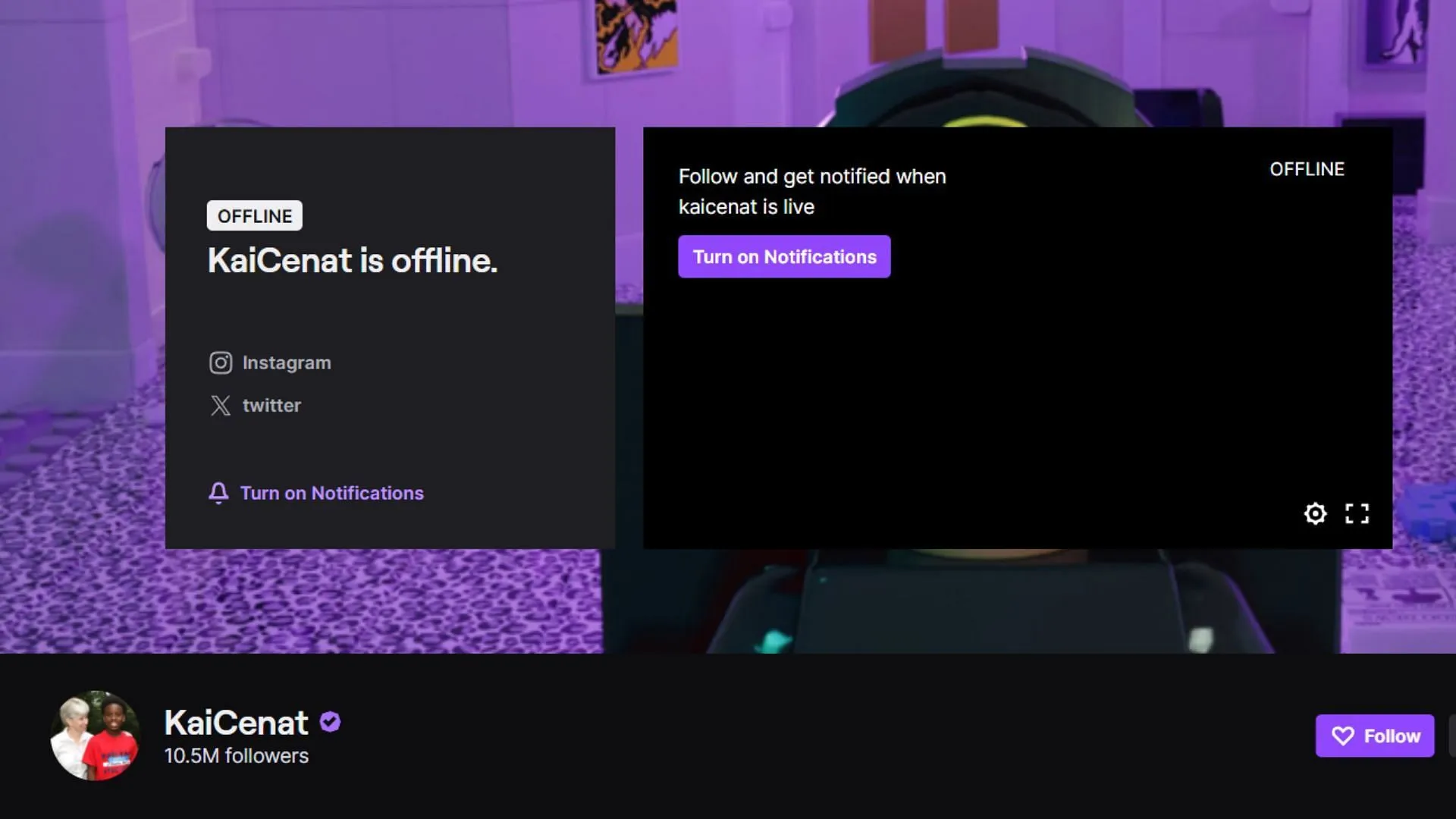Open the Instagram link
Image resolution: width=1456 pixels, height=819 pixels.
pyautogui.click(x=271, y=362)
